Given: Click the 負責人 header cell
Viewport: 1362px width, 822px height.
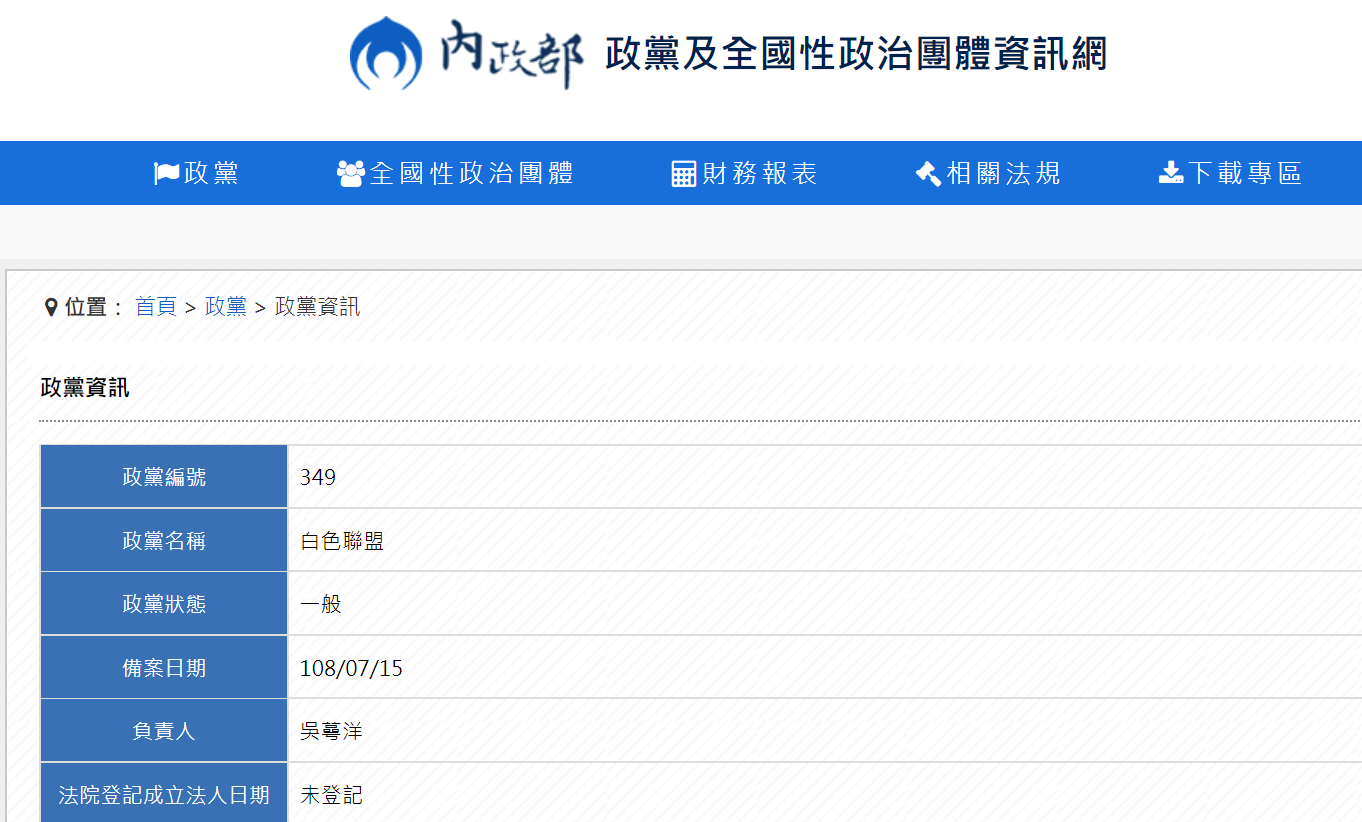Looking at the screenshot, I should click(164, 731).
